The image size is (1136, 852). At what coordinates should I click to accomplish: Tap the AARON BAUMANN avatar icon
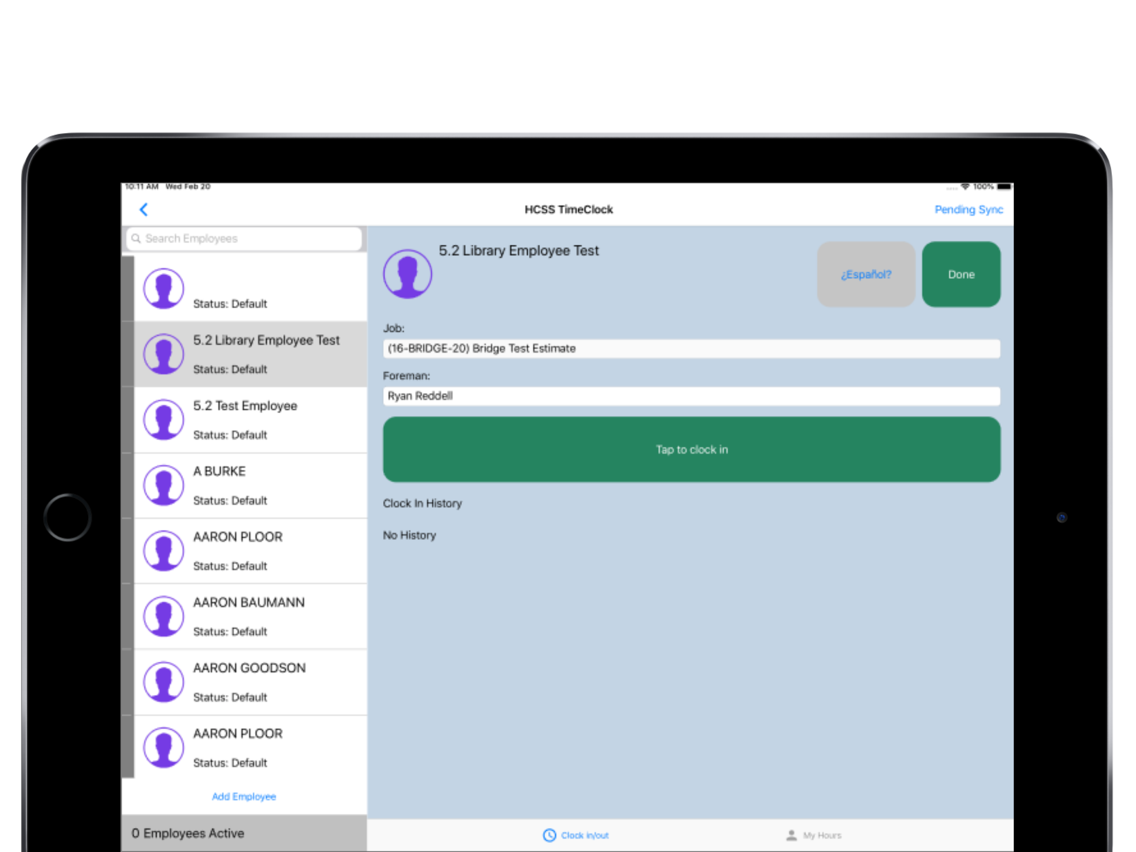pyautogui.click(x=163, y=617)
